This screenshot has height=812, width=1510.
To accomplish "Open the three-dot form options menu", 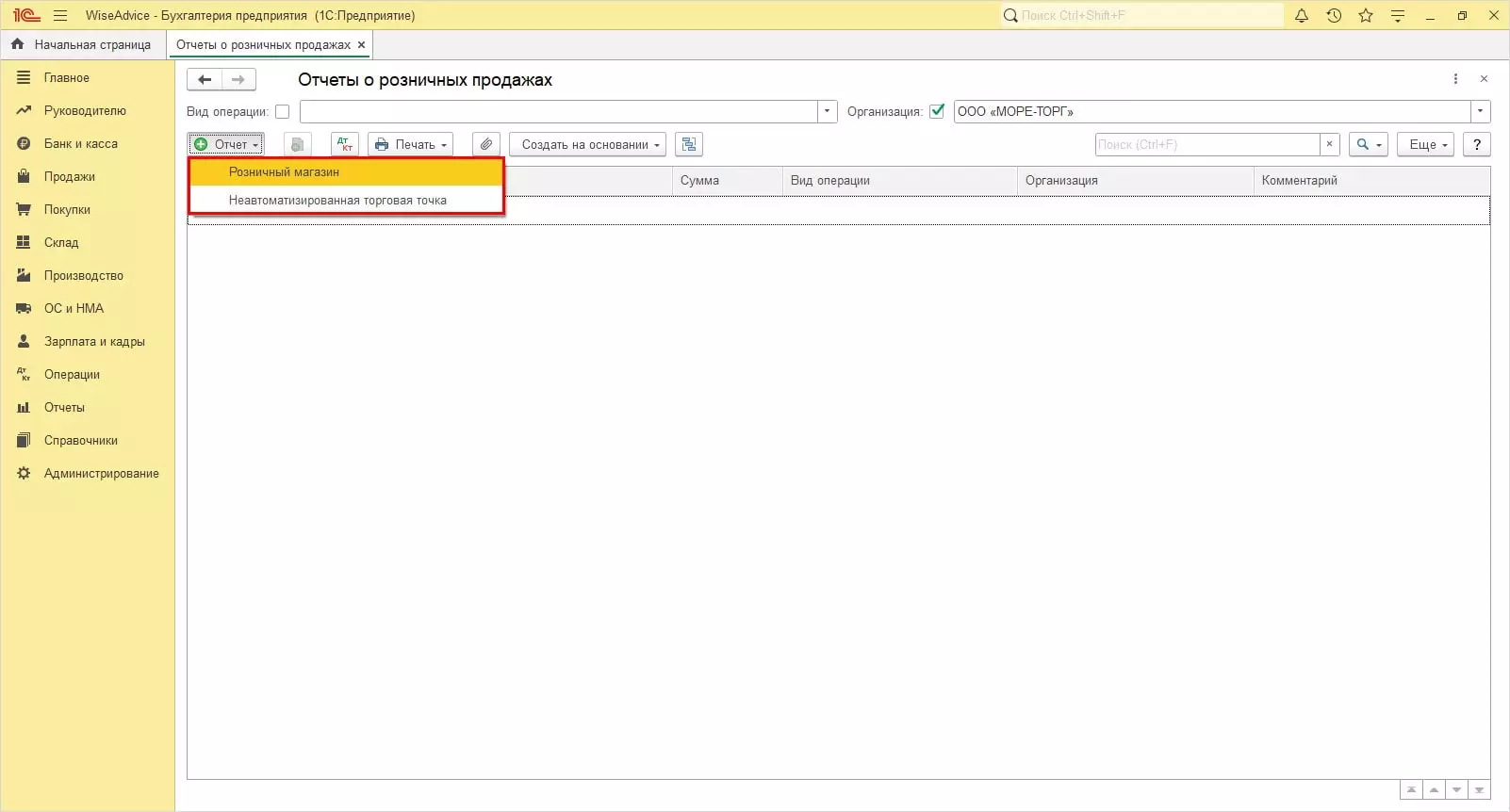I will (1455, 79).
